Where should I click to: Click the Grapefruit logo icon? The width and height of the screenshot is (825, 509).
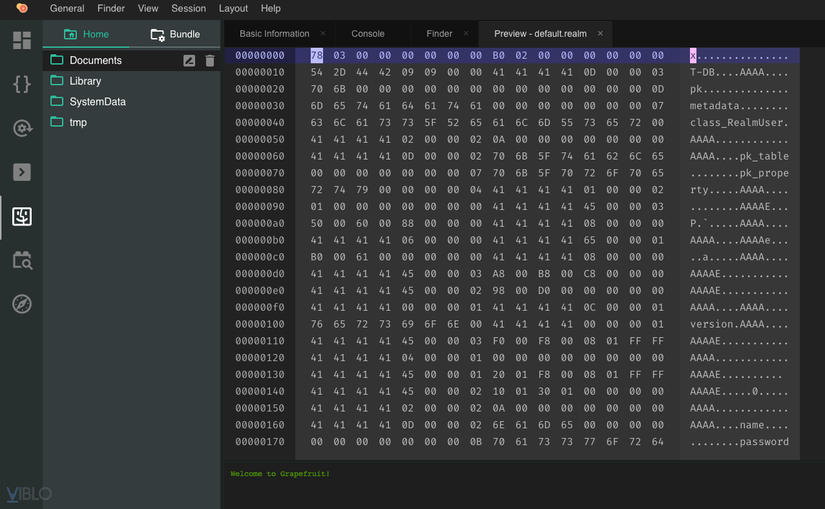coord(21,9)
